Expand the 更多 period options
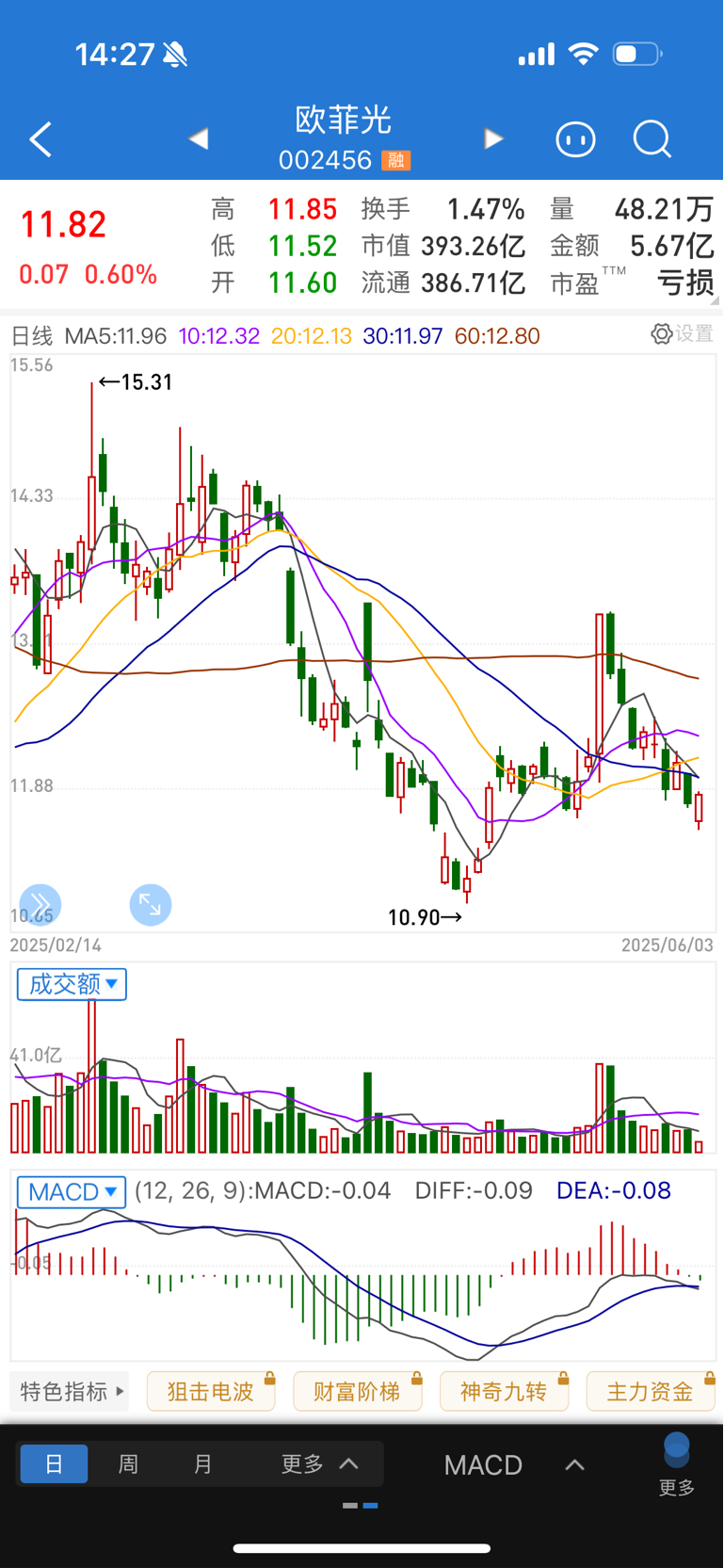The width and height of the screenshot is (724, 1568). (x=319, y=1463)
